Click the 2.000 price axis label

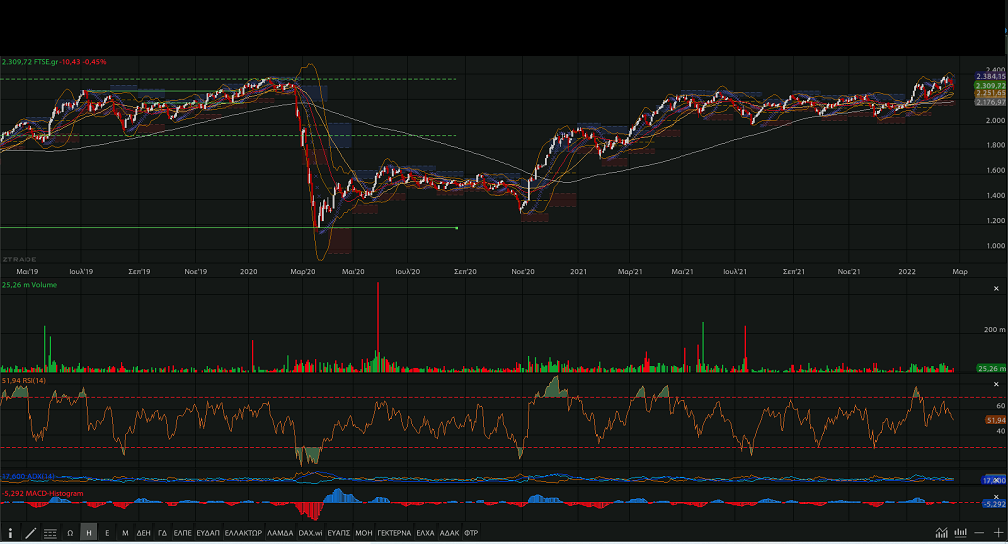(x=996, y=120)
